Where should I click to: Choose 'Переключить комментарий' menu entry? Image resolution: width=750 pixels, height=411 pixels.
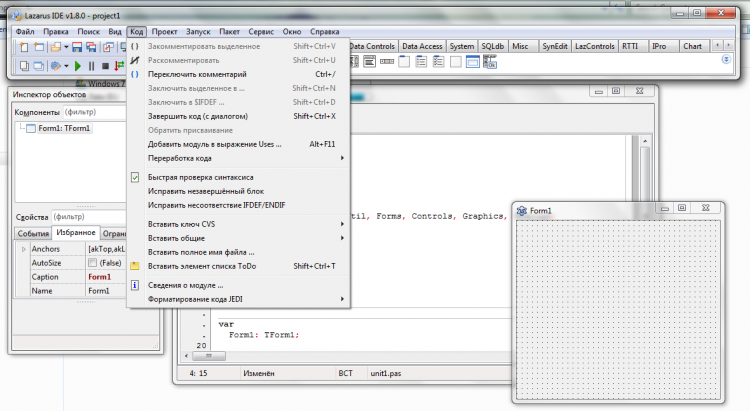click(238, 74)
